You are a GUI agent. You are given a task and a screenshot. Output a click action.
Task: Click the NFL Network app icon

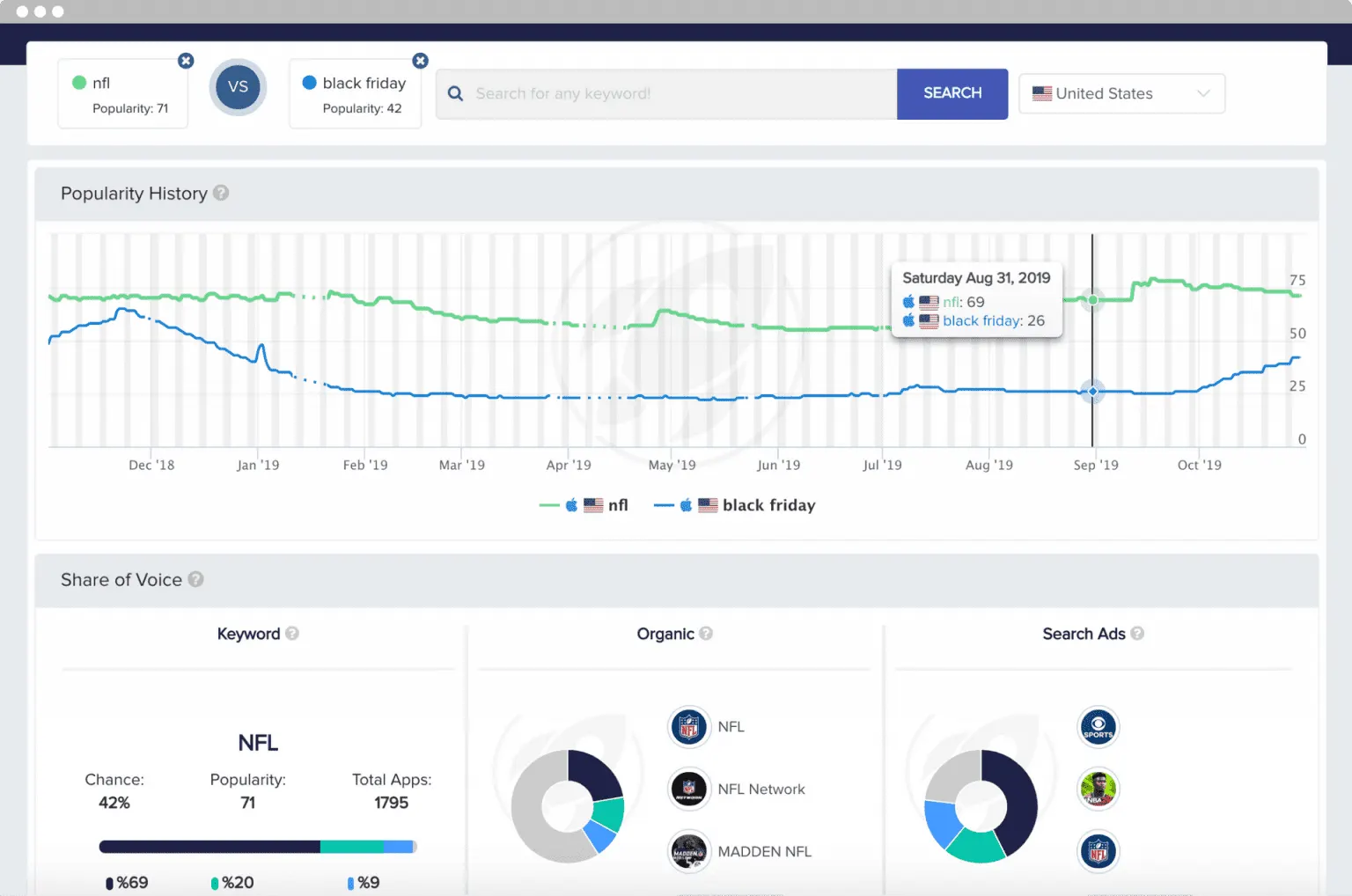coord(689,790)
